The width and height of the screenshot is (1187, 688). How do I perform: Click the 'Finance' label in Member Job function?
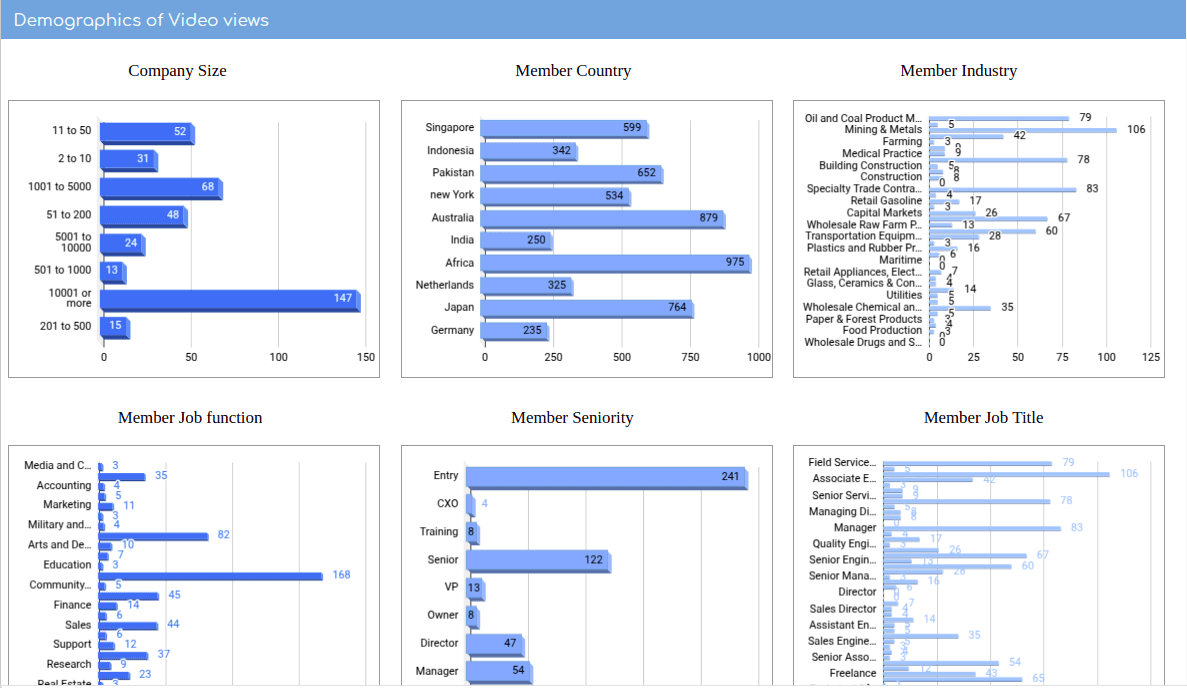[x=72, y=605]
